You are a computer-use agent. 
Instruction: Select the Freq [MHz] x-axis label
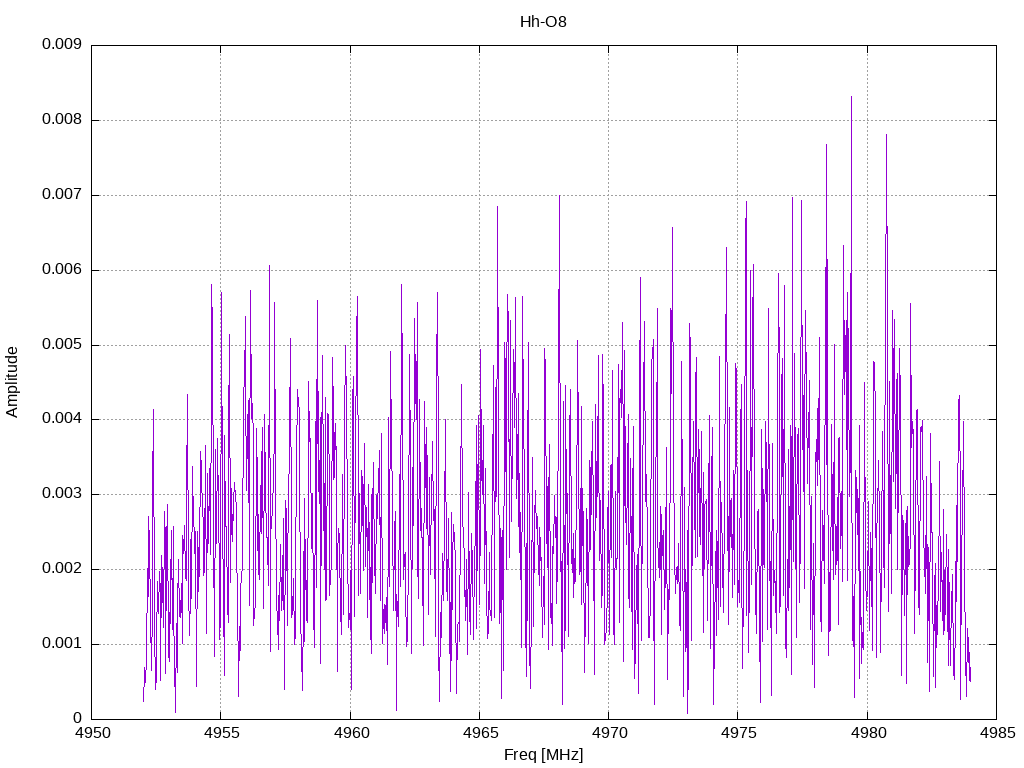pyautogui.click(x=543, y=754)
